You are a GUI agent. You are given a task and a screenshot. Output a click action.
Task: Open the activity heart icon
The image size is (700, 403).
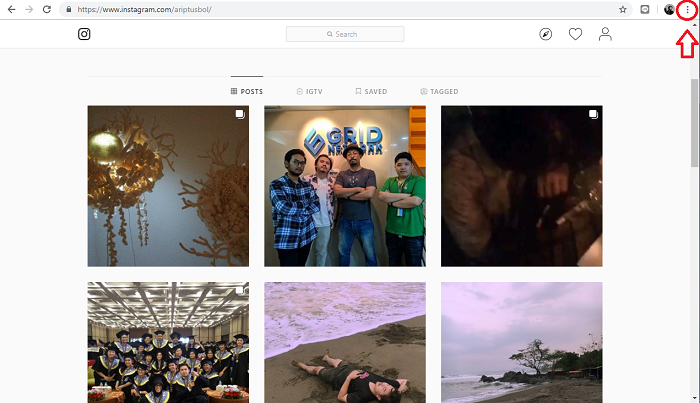tap(575, 34)
